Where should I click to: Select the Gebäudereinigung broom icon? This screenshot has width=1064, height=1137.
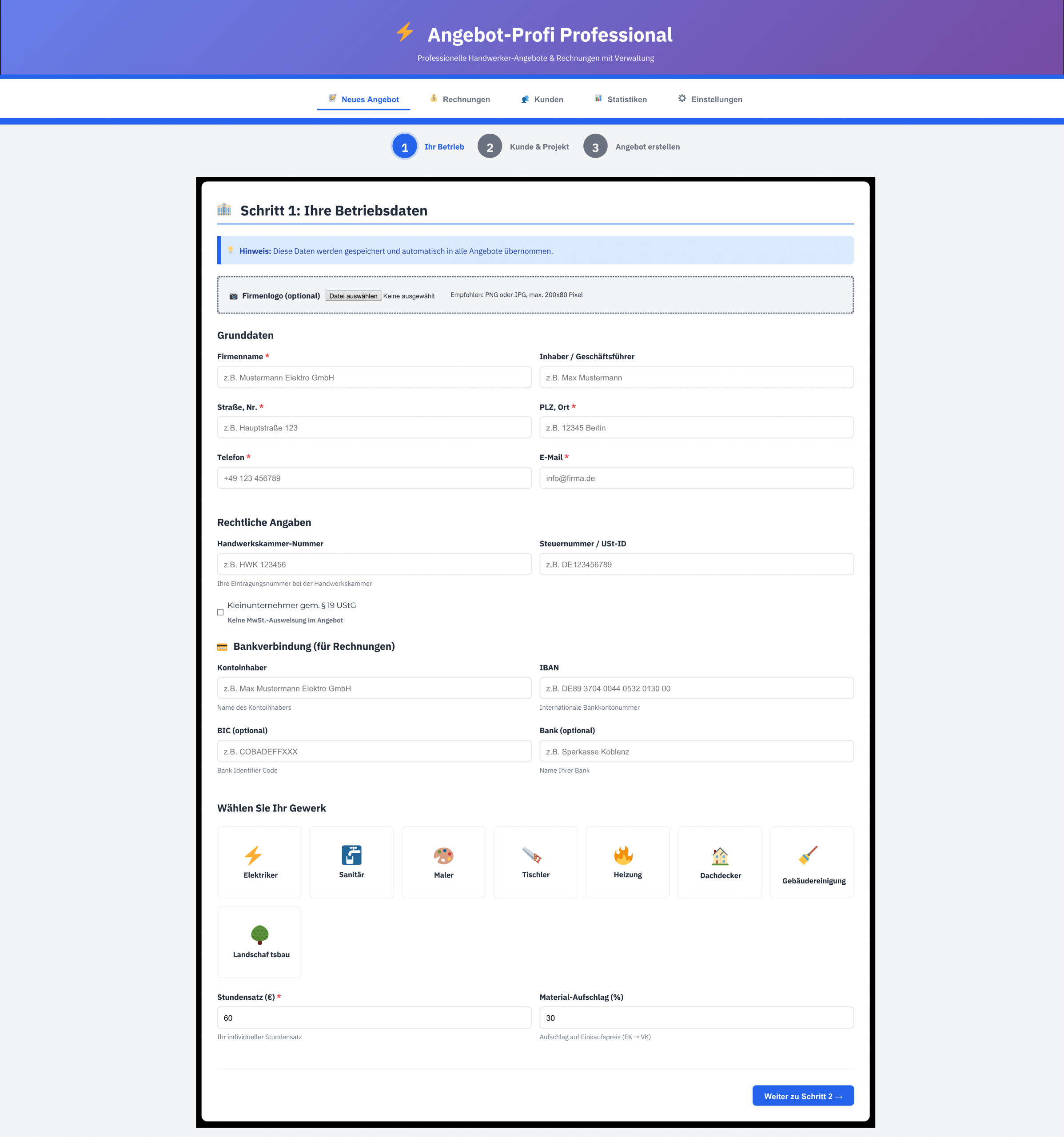pos(812,862)
